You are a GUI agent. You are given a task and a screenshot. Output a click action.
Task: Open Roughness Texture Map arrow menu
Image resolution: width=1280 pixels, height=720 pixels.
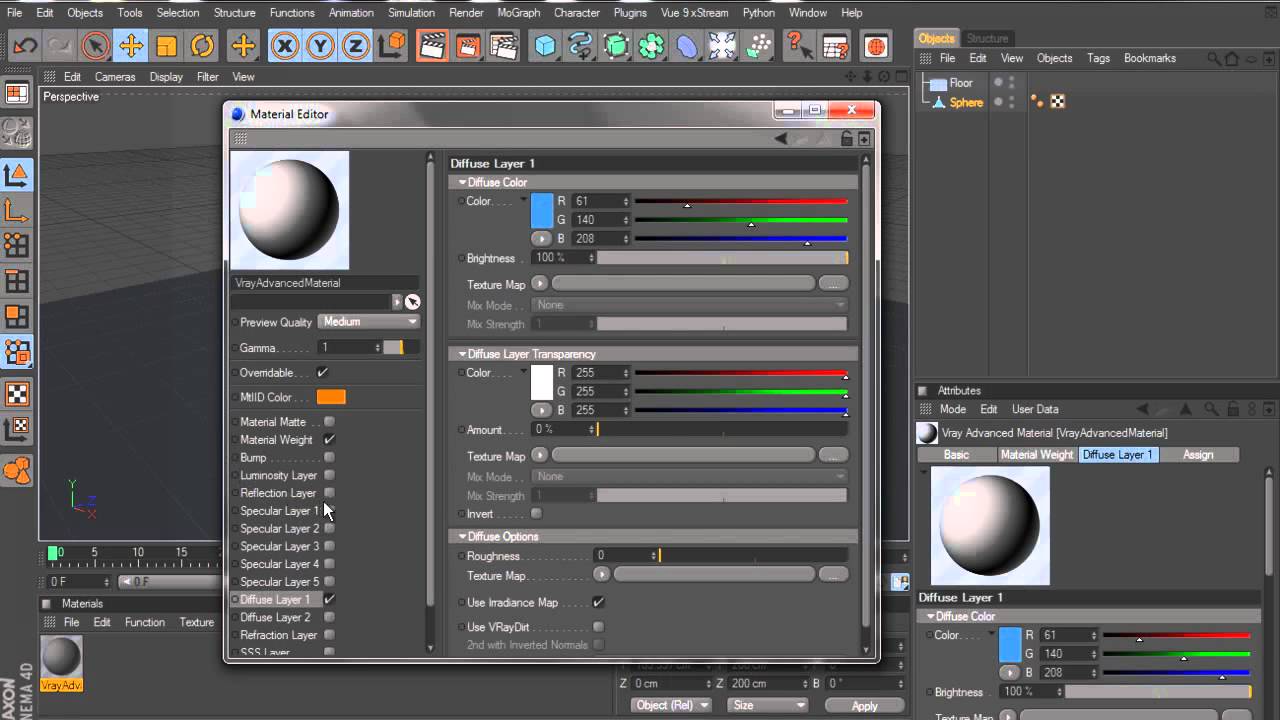click(x=601, y=575)
